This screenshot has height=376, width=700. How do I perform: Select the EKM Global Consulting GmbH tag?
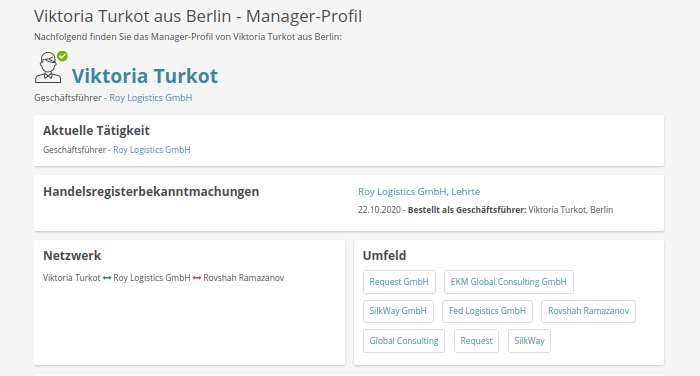pyautogui.click(x=508, y=282)
